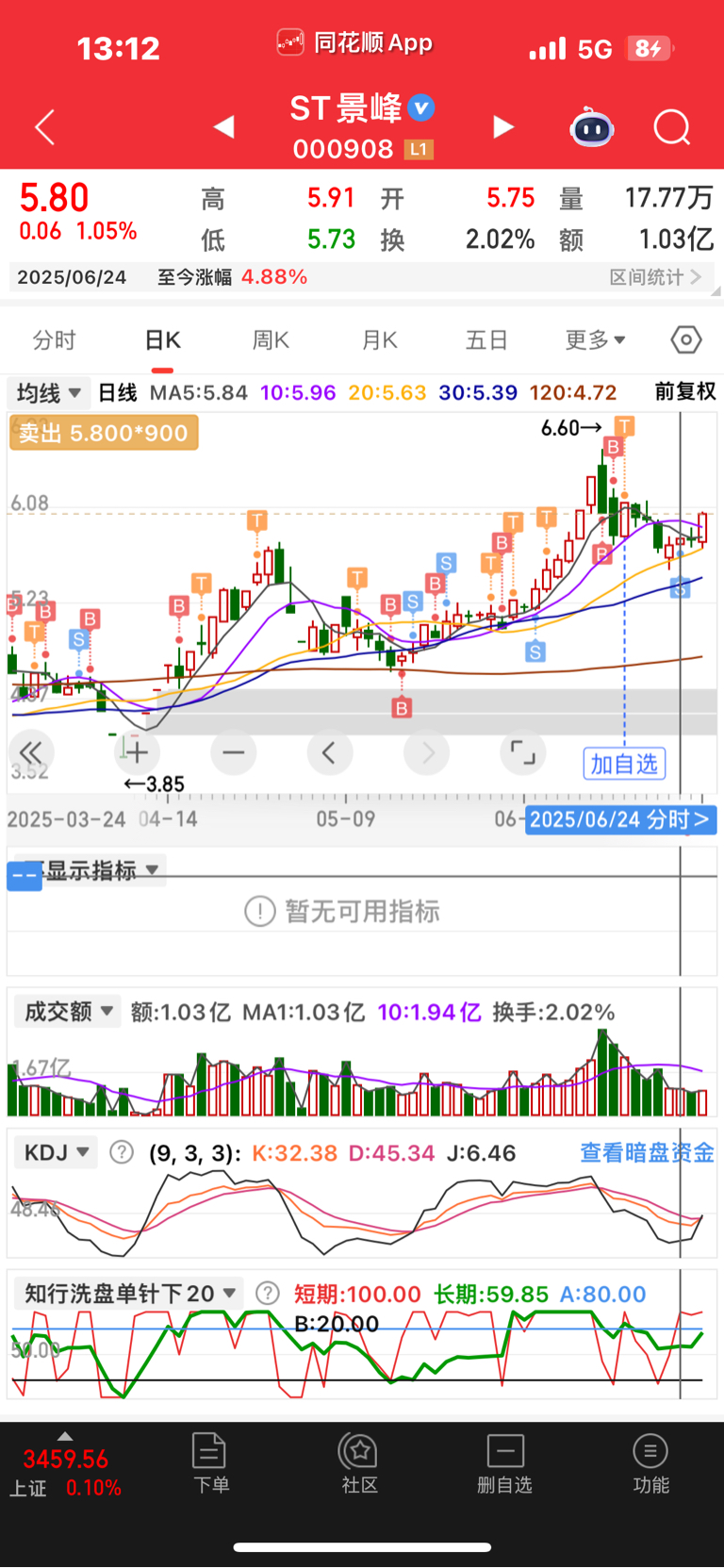Screen dimensions: 724x1568
Task: Go to previous stock with left triangle
Action: point(223,126)
